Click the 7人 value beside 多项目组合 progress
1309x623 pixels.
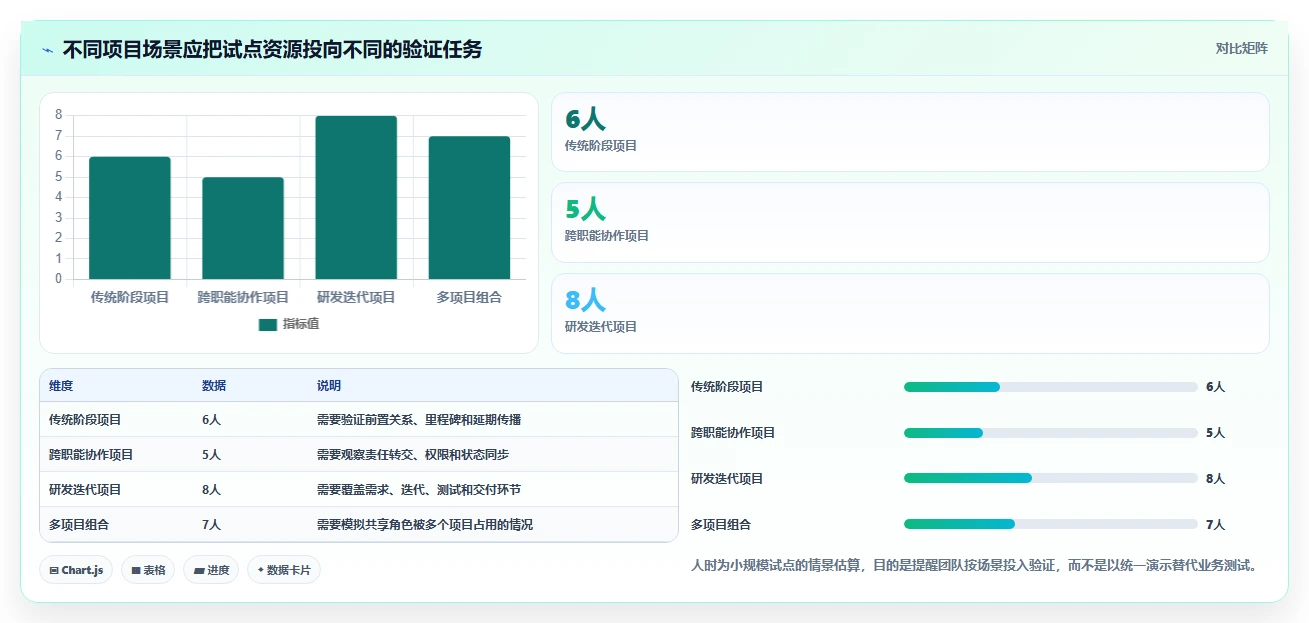point(1215,524)
